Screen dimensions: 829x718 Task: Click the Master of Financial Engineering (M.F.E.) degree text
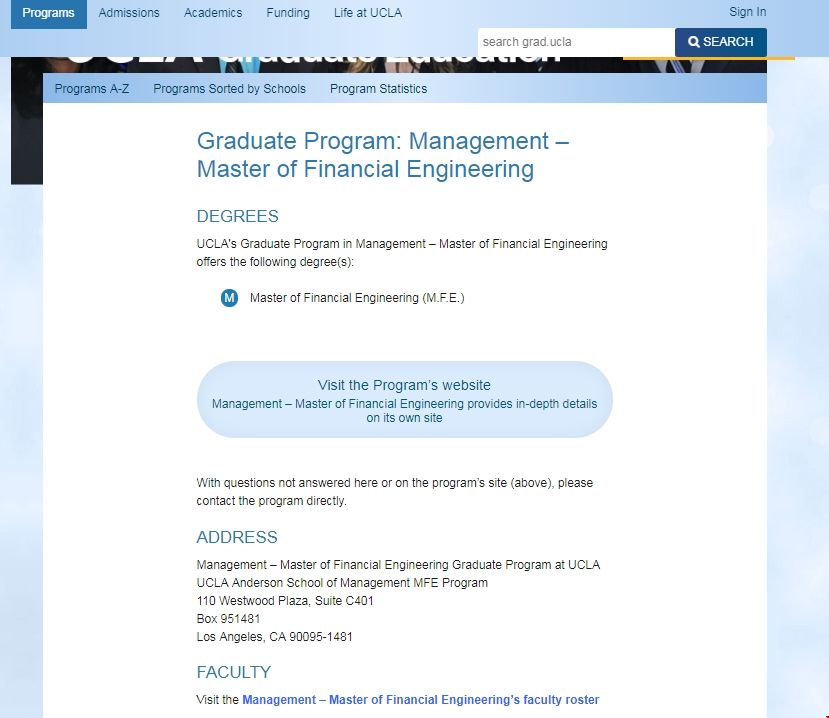click(x=357, y=298)
